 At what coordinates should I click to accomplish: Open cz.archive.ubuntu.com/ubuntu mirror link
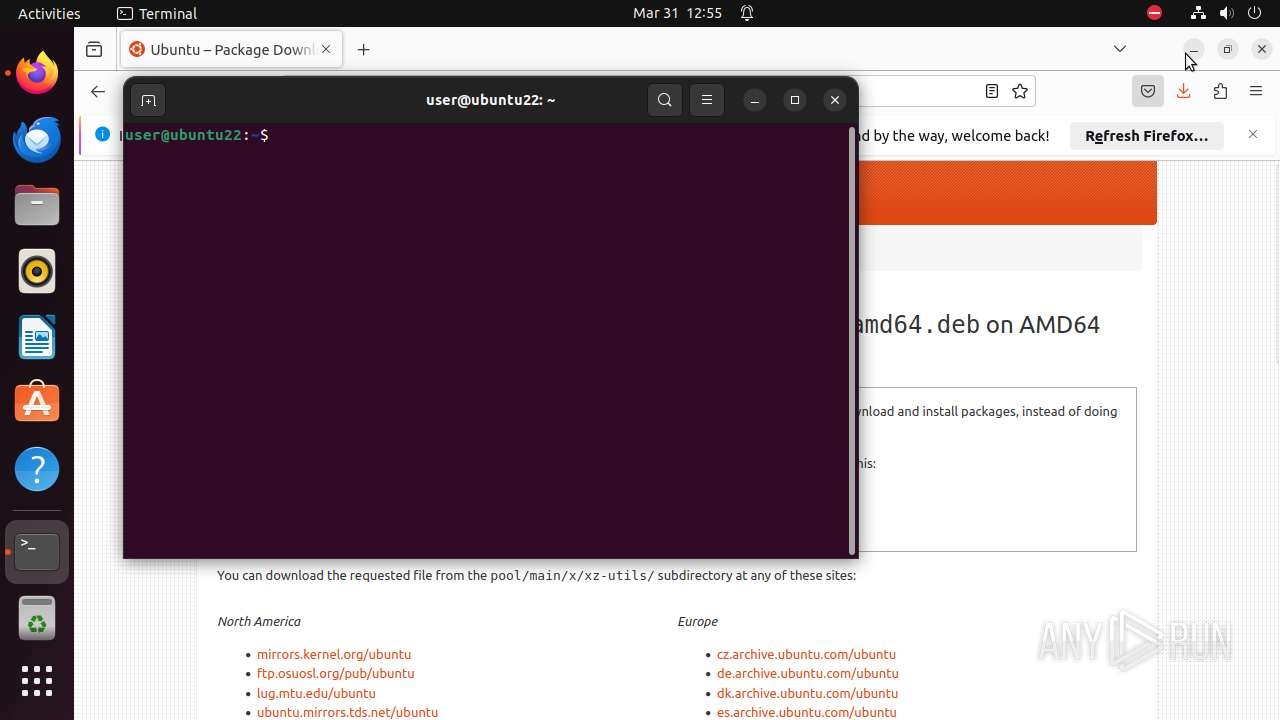click(806, 654)
